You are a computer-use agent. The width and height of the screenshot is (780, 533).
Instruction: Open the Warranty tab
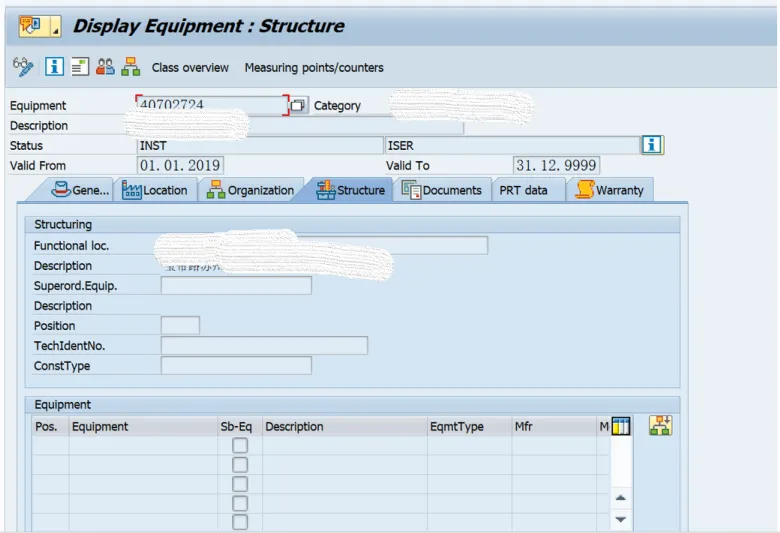pos(609,190)
